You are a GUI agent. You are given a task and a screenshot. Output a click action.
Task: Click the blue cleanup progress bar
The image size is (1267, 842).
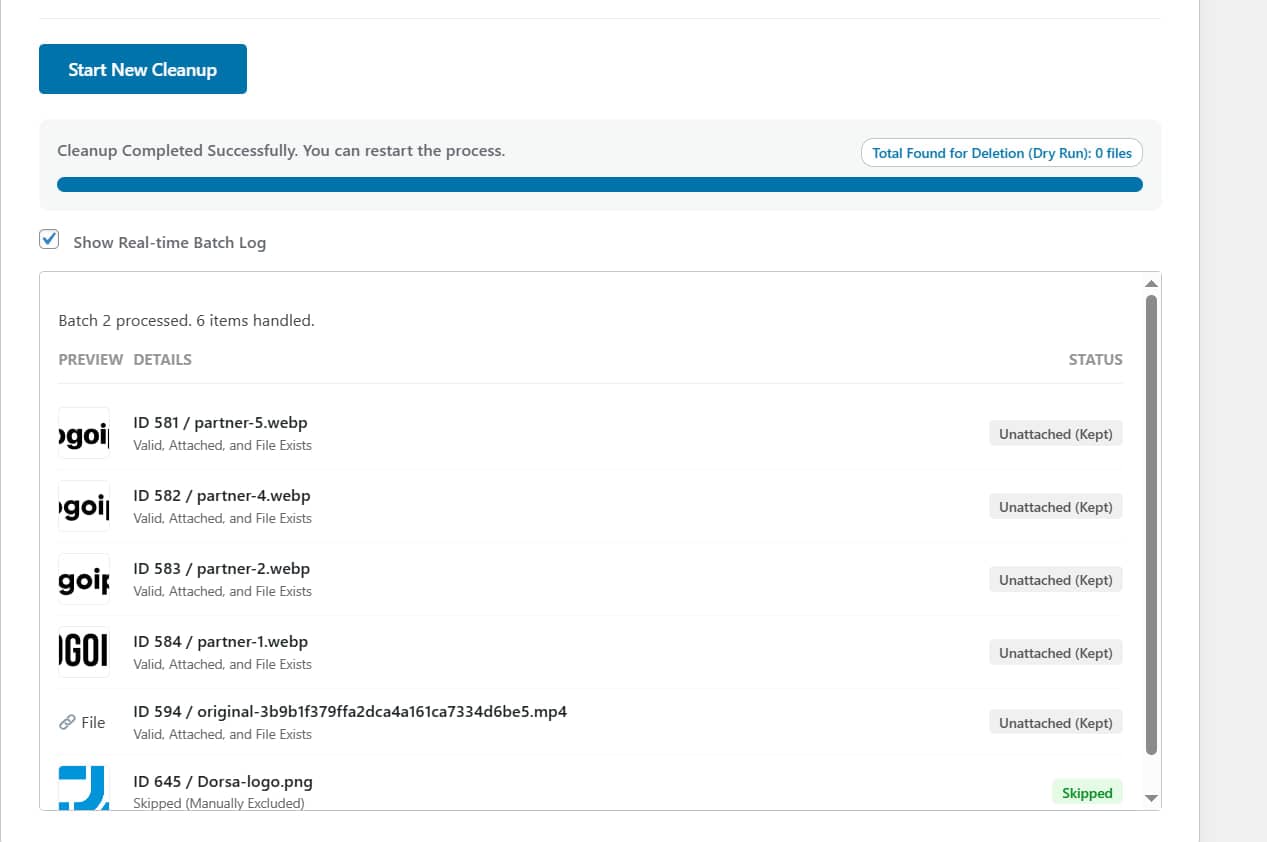click(600, 184)
